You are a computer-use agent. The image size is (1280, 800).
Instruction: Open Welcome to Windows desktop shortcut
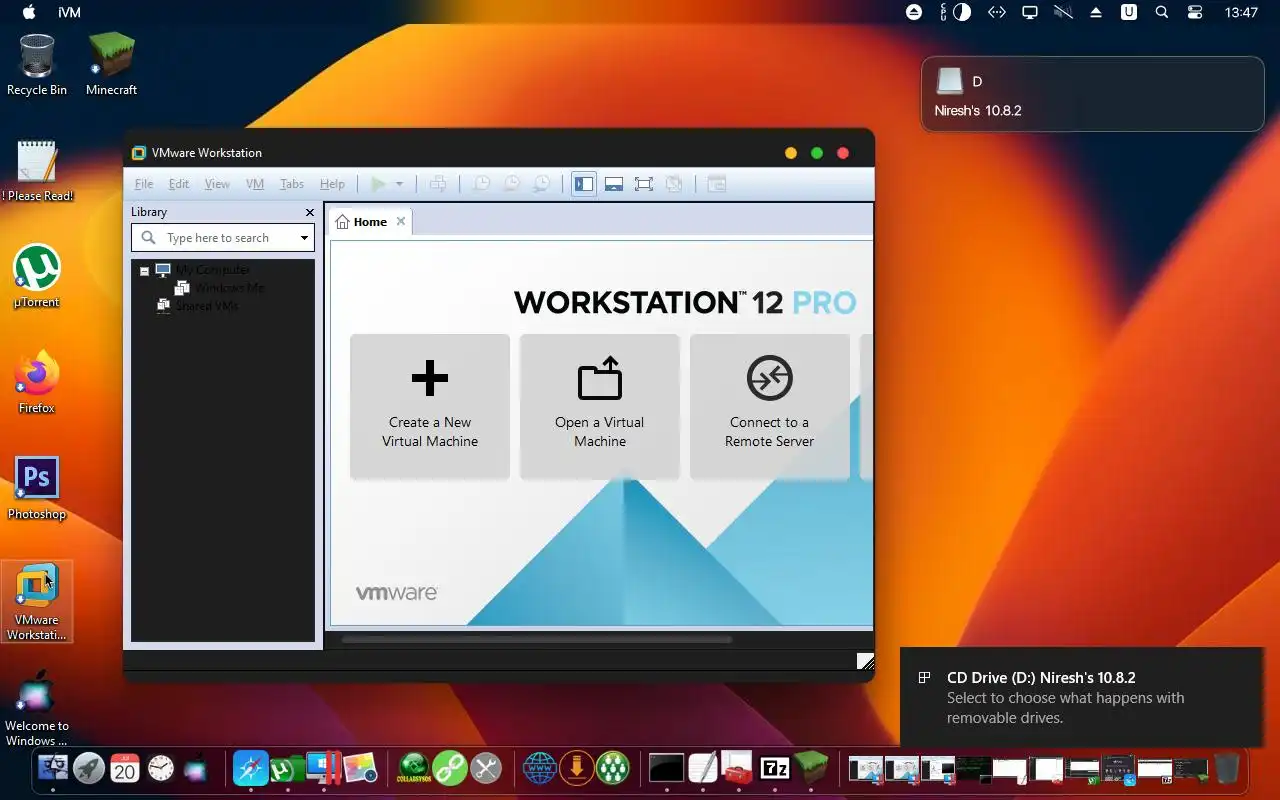[x=37, y=708]
